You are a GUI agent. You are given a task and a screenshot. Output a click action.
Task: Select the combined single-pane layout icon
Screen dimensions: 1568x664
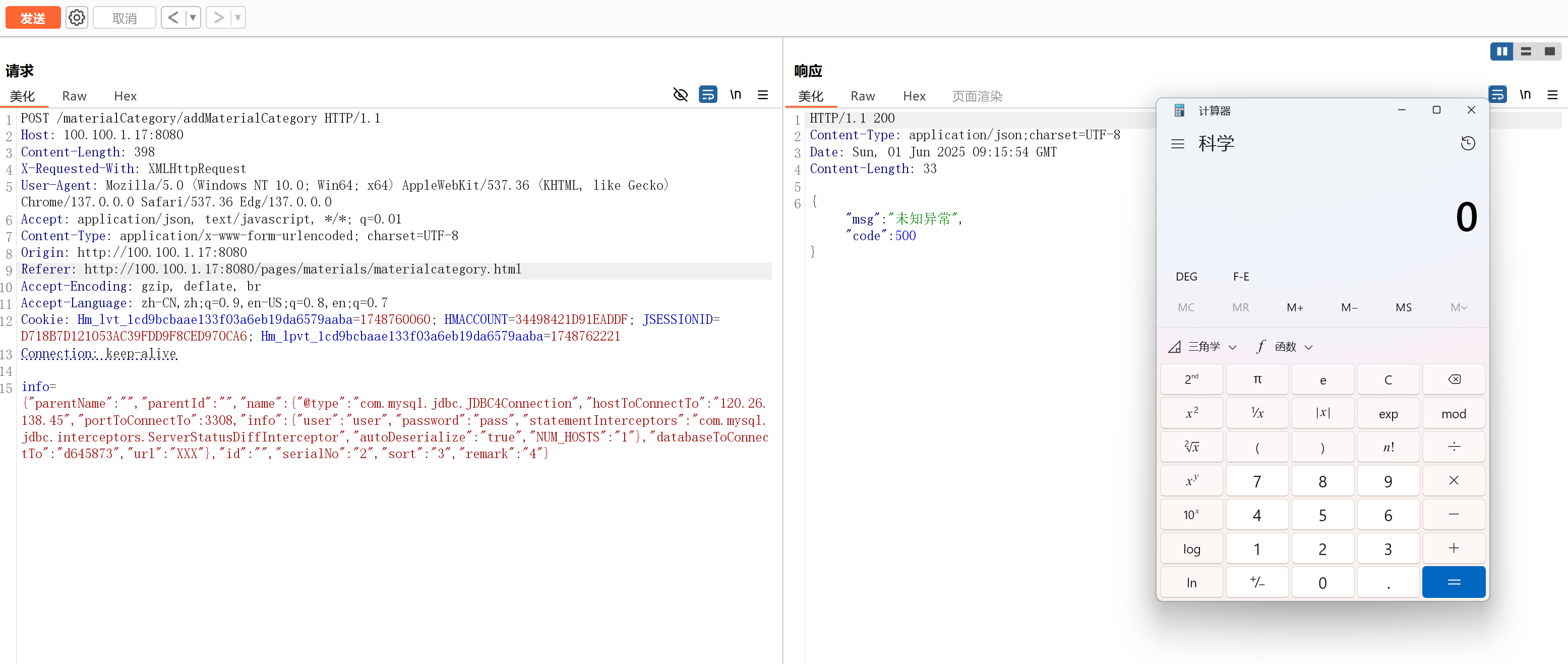(x=1550, y=52)
